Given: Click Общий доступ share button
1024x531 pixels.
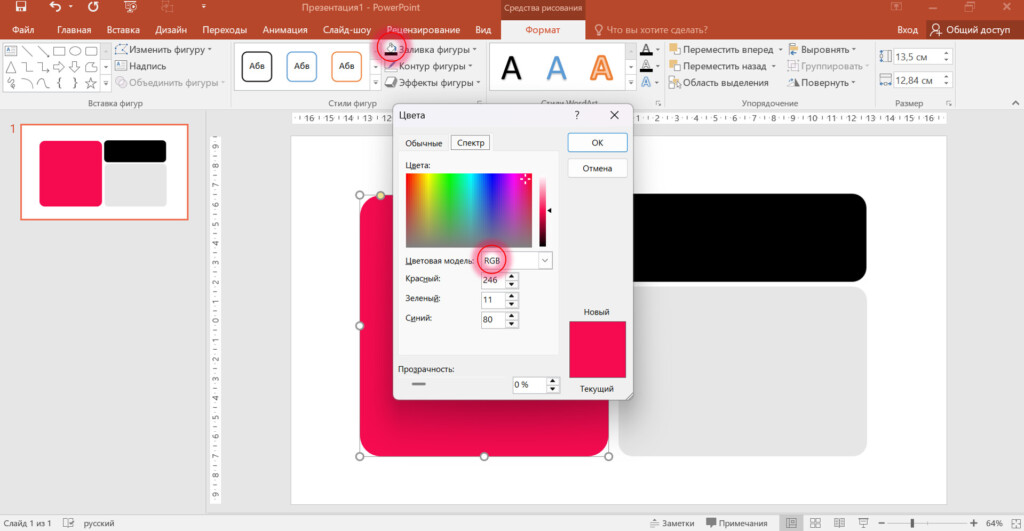Looking at the screenshot, I should tap(970, 29).
